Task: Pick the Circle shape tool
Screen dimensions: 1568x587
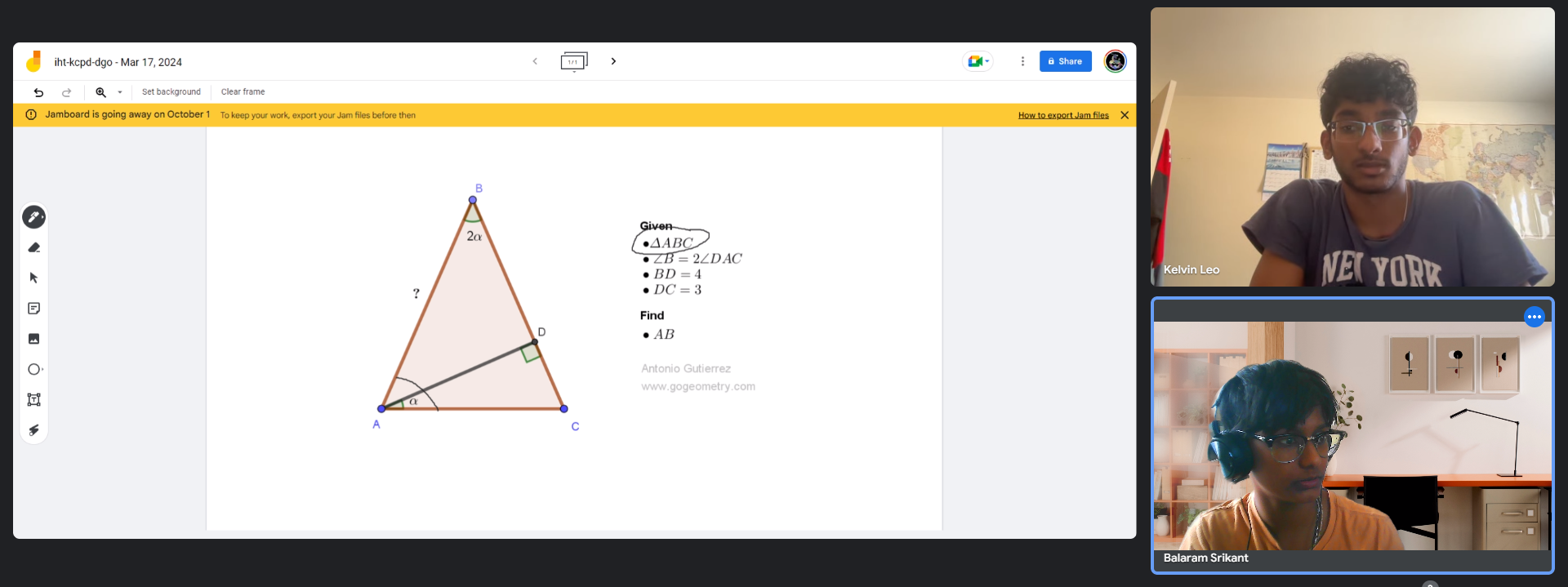Action: coord(34,369)
